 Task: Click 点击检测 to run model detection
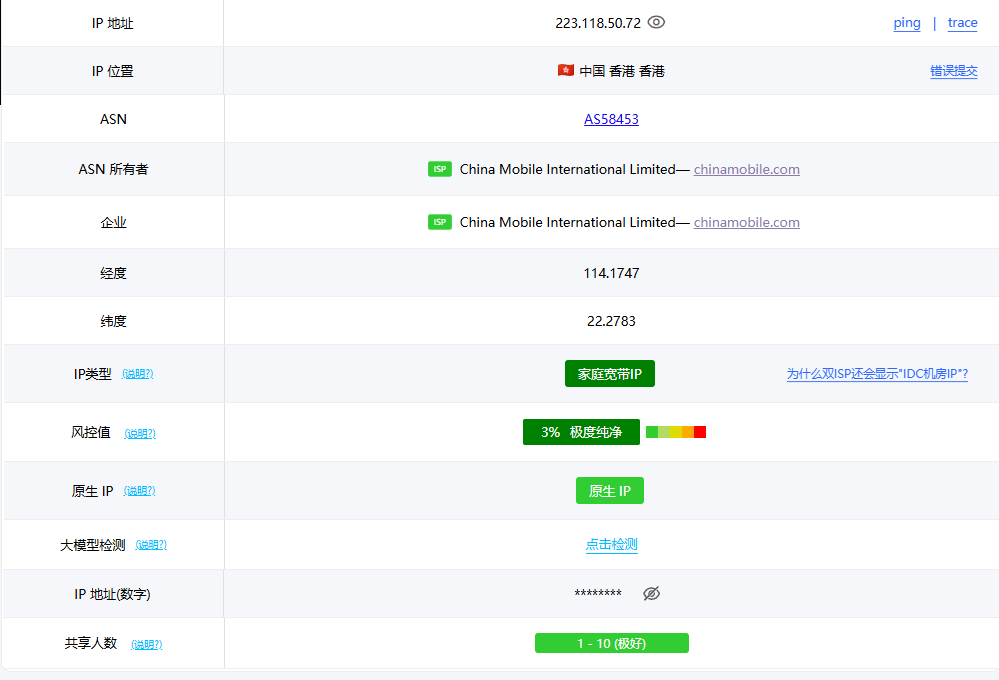[x=611, y=545]
